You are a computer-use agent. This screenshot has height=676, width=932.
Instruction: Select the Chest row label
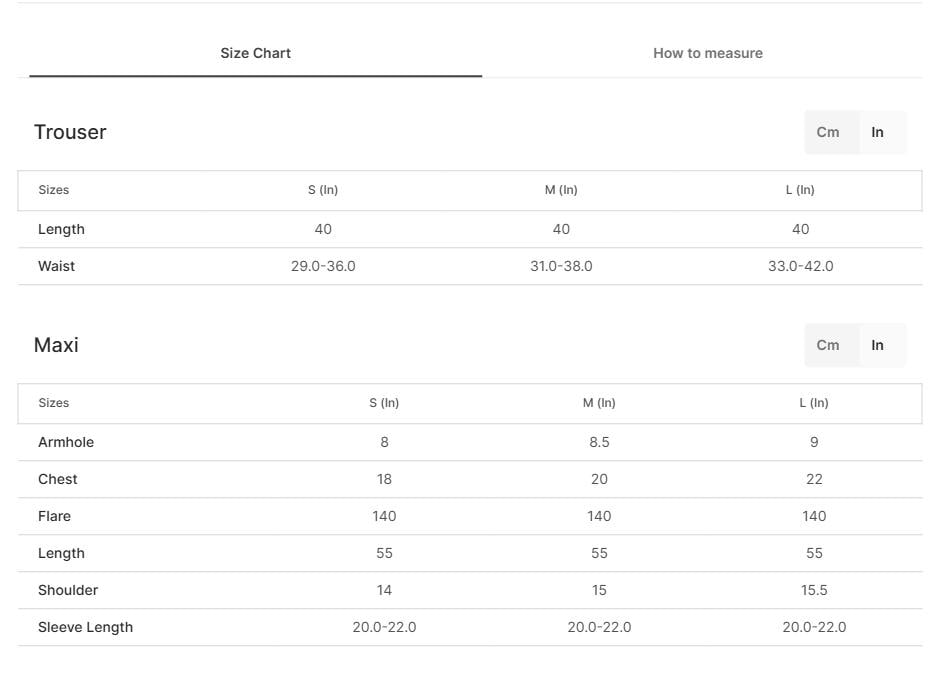[57, 479]
